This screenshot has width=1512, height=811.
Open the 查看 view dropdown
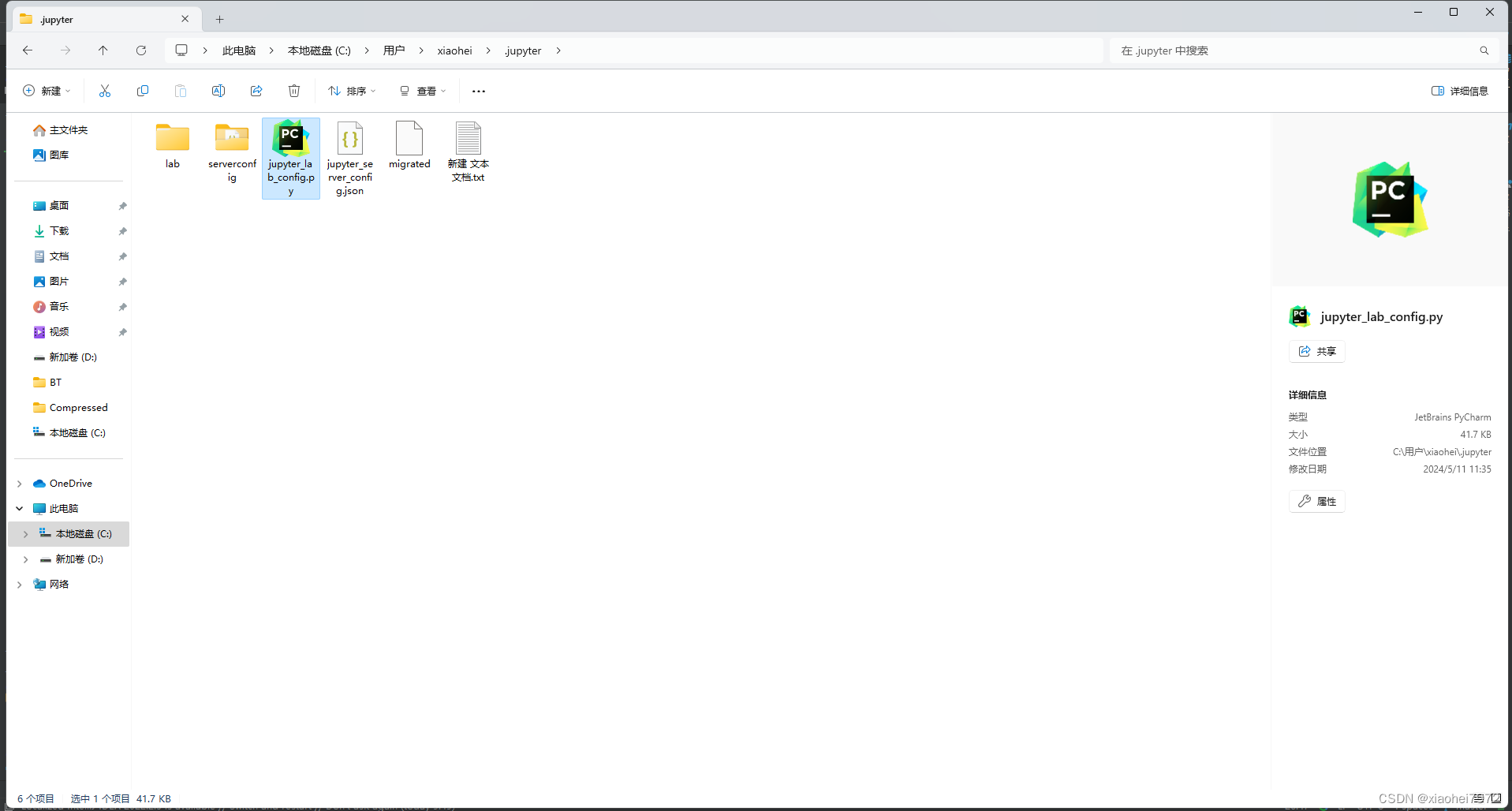coord(423,91)
